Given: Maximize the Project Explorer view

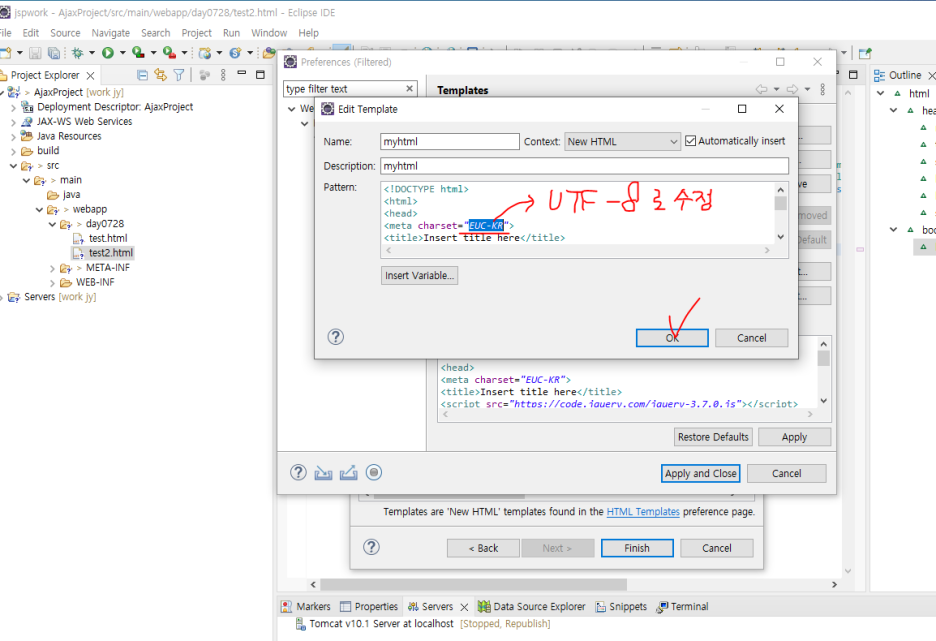Looking at the screenshot, I should [260, 75].
